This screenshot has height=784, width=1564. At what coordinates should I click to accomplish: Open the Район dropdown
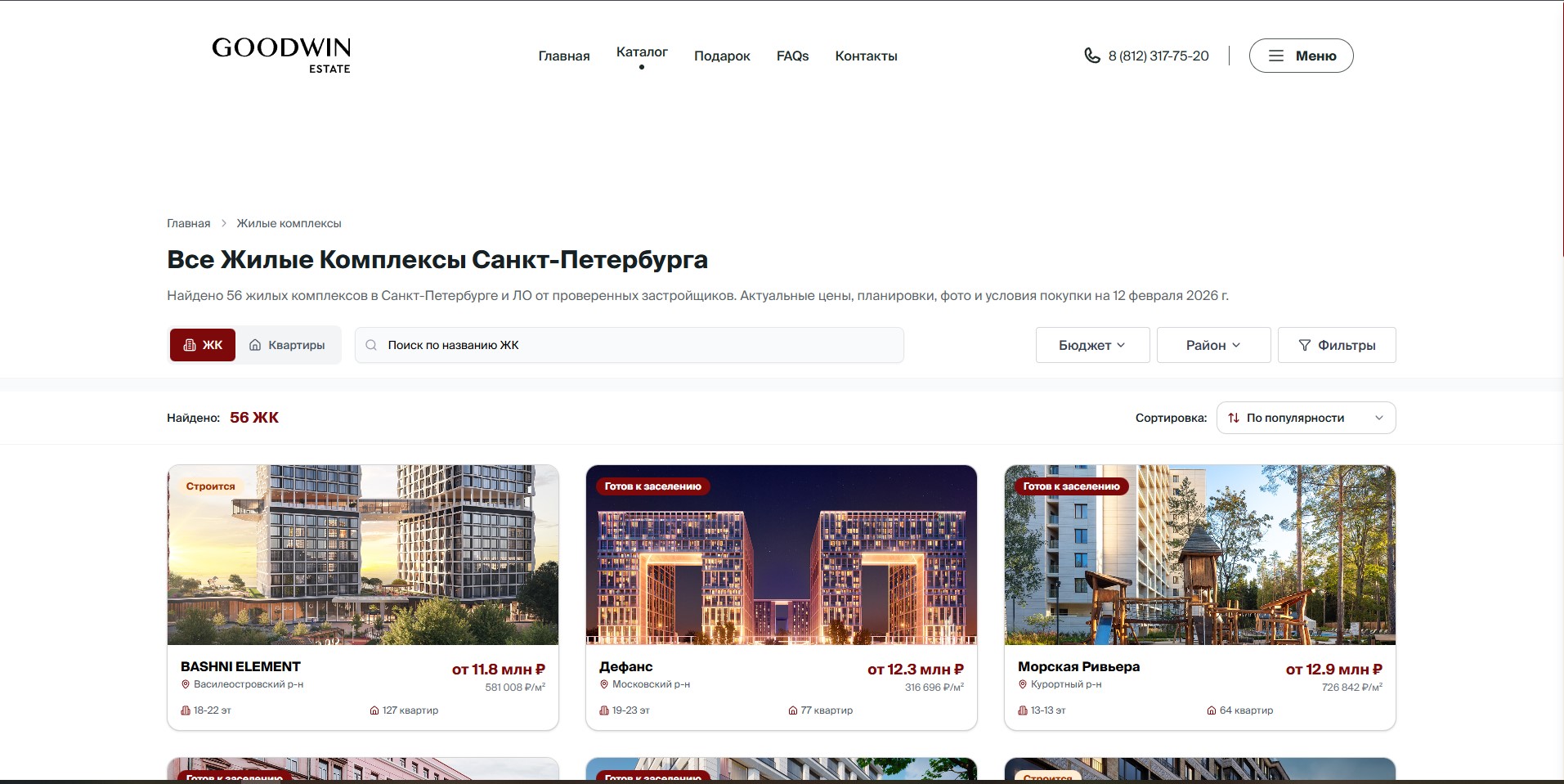1212,345
